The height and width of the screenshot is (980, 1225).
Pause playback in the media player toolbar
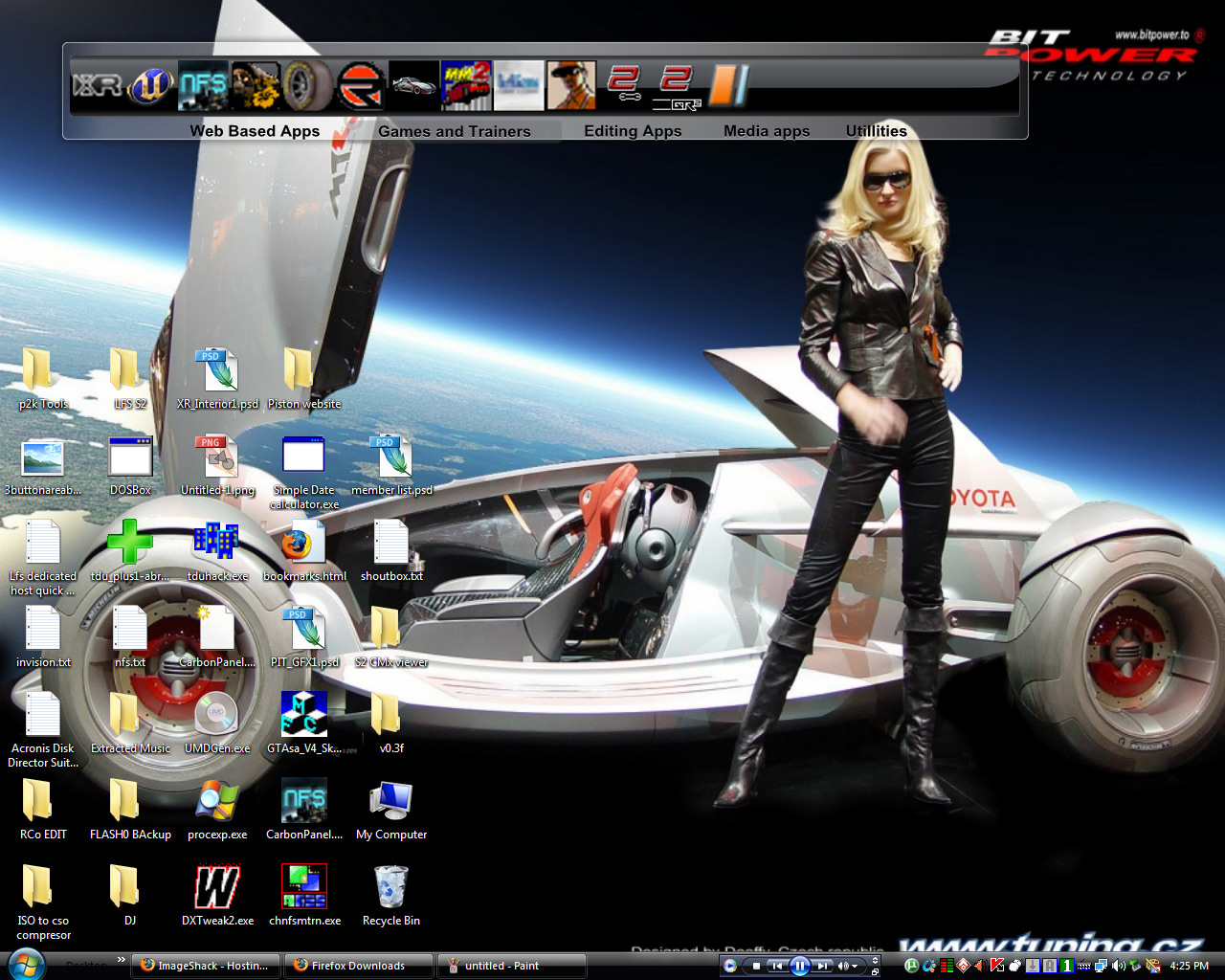[x=800, y=966]
